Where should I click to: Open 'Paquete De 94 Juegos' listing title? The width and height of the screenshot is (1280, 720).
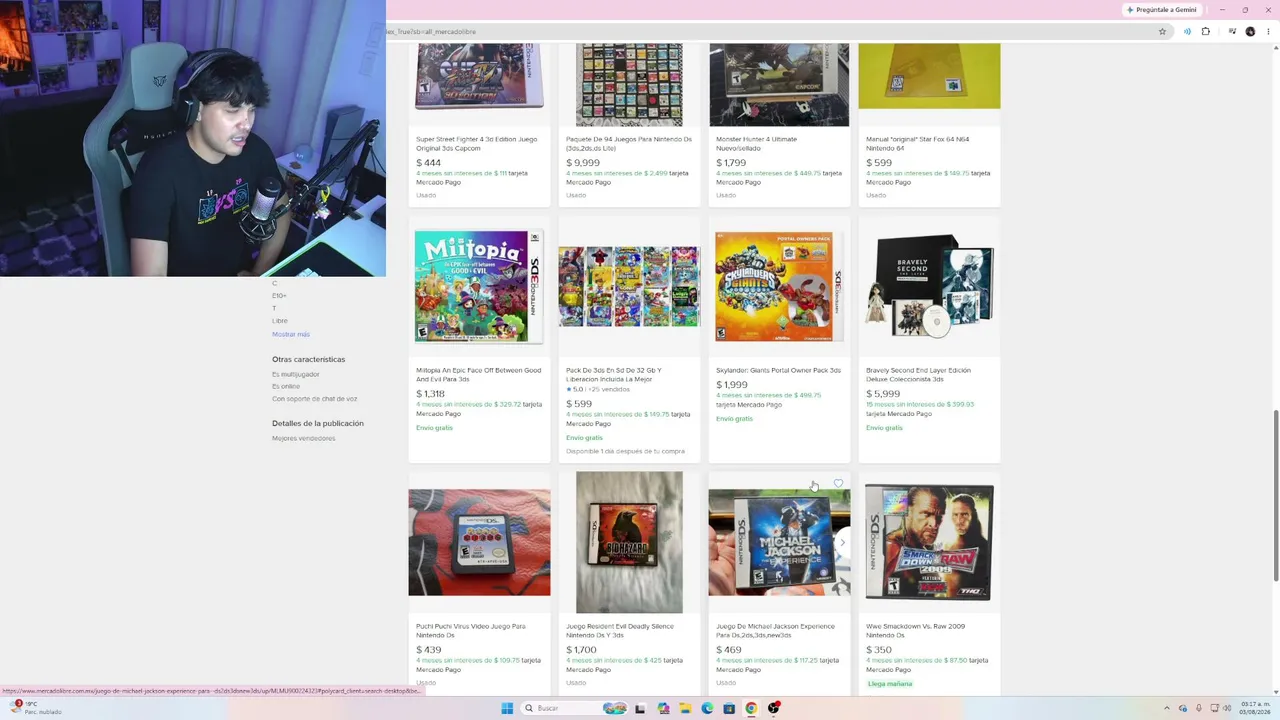click(x=628, y=144)
